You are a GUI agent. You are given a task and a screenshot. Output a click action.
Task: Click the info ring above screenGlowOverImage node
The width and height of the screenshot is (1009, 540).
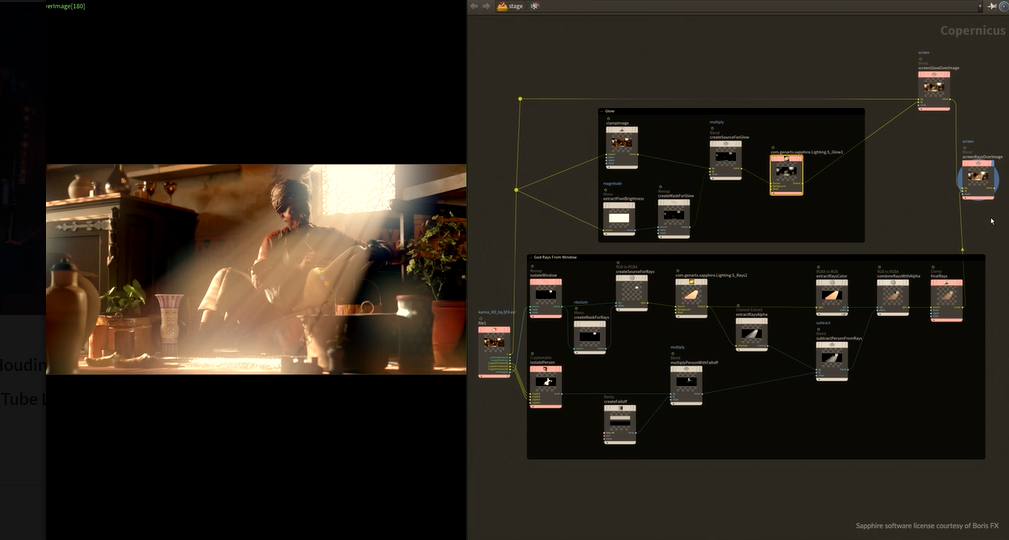[921, 59]
